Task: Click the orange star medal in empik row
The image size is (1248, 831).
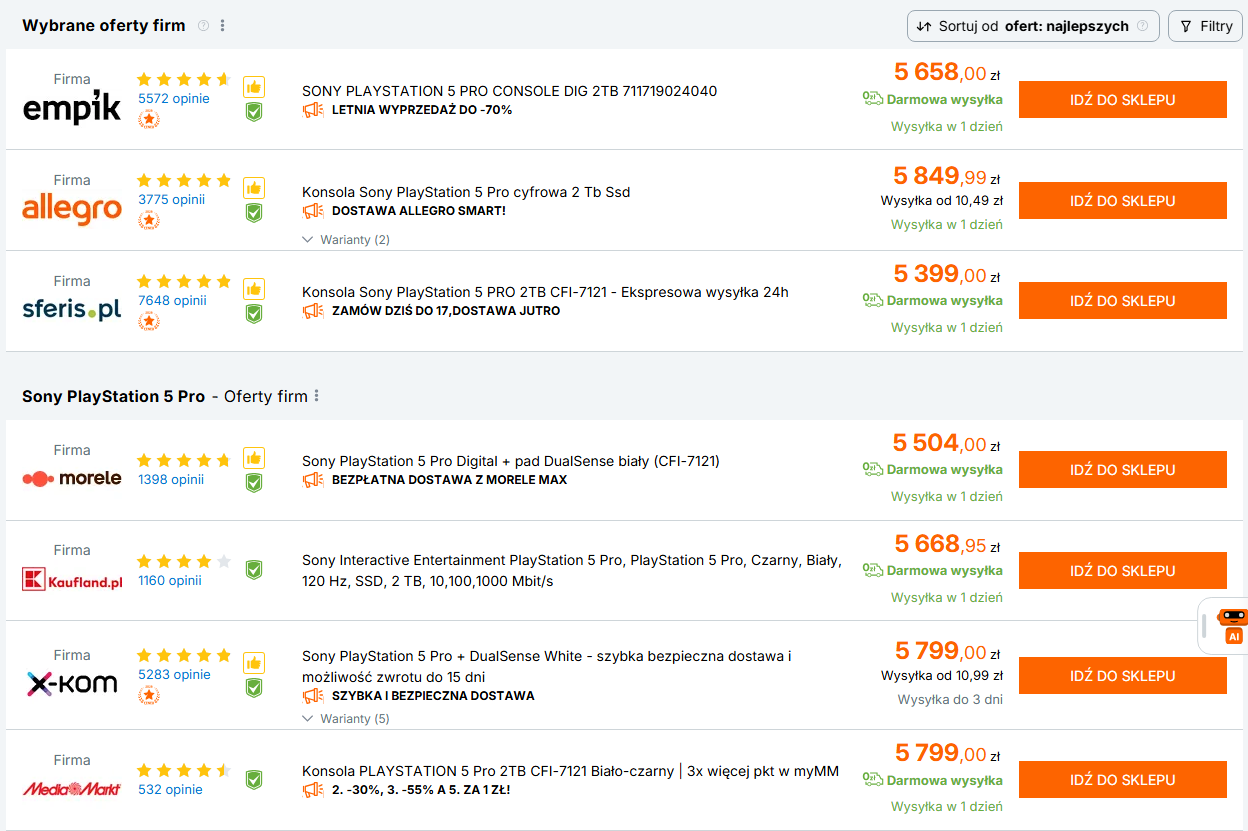Action: 149,119
